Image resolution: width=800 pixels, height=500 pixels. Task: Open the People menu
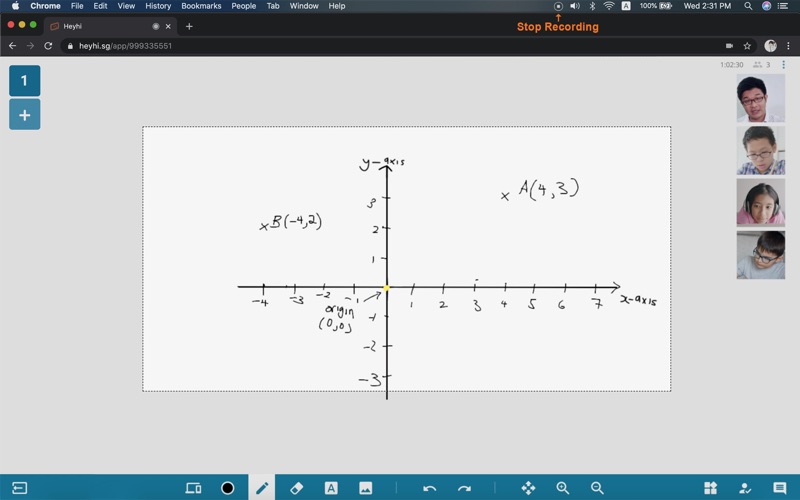point(243,6)
